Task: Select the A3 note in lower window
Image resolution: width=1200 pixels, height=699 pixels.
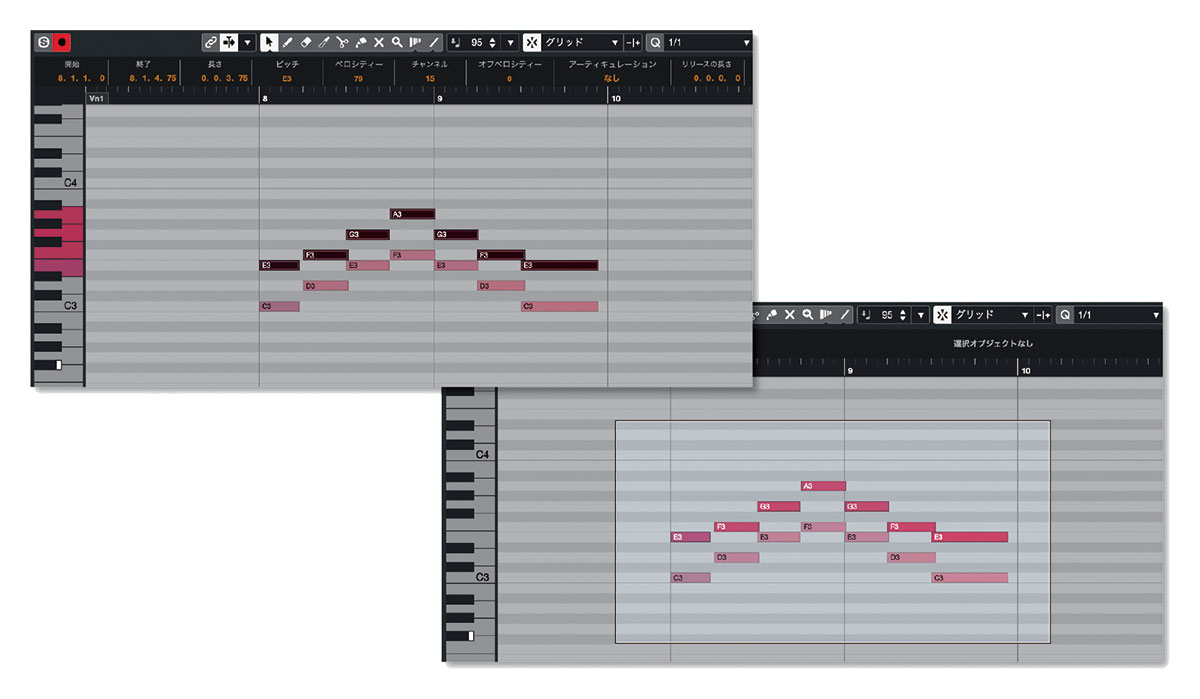Action: (823, 486)
